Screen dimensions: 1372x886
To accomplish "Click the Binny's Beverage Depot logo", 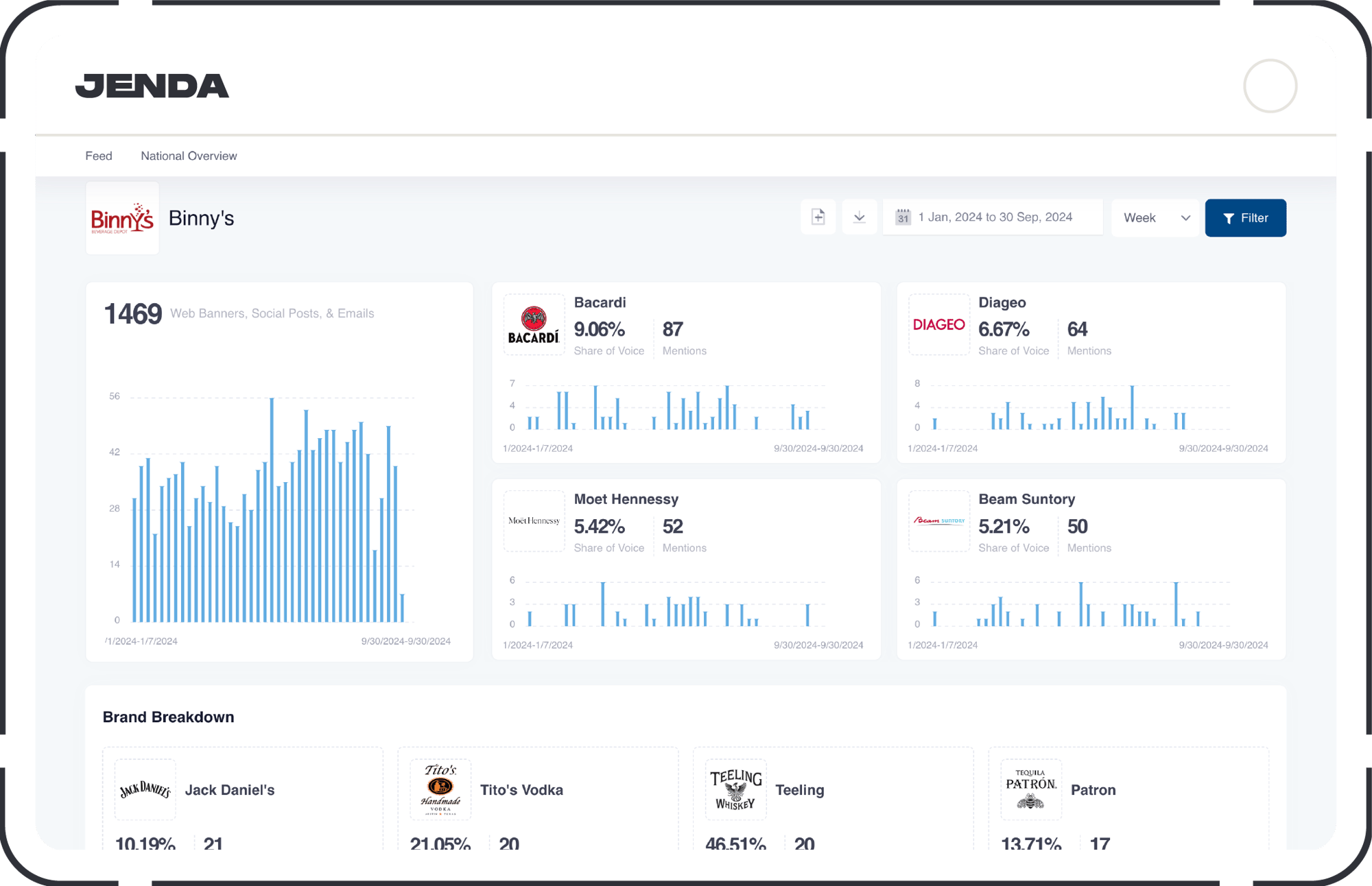I will pyautogui.click(x=122, y=218).
